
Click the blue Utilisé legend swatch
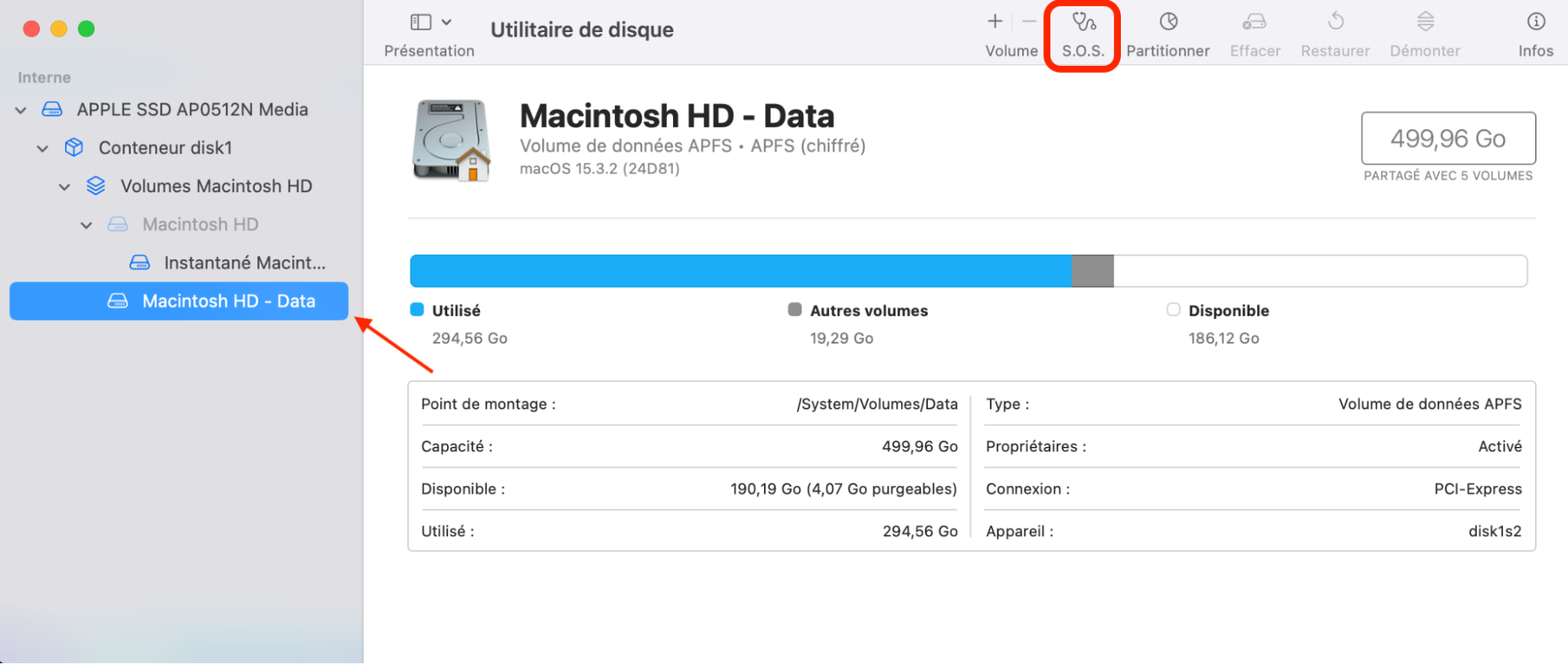tap(417, 310)
